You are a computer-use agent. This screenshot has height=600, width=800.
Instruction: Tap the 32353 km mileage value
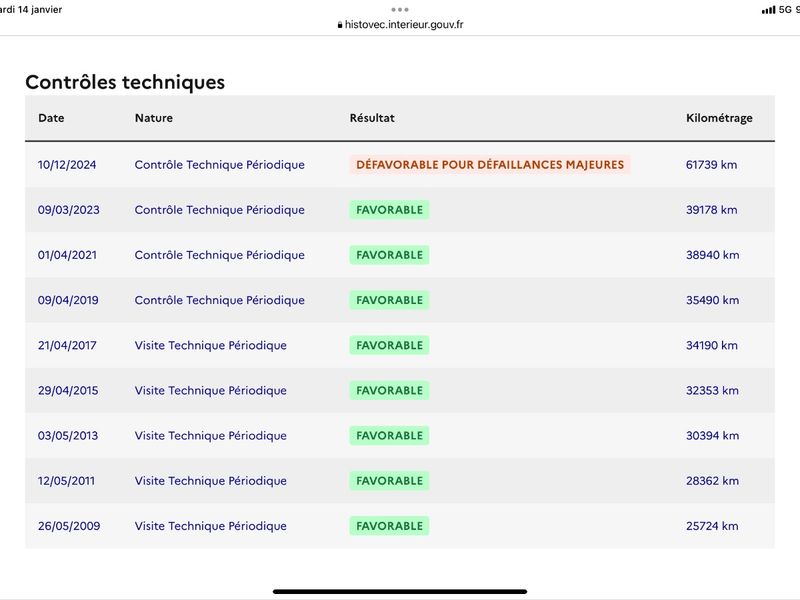[x=712, y=390]
